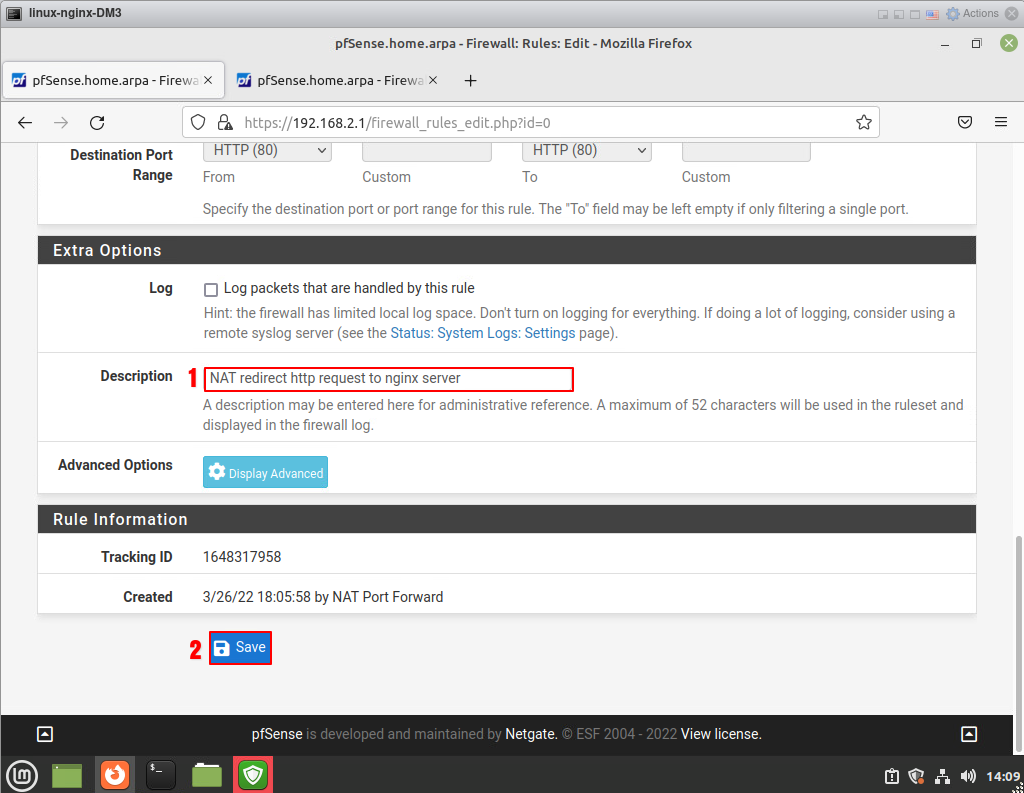1024x793 pixels.
Task: Open the Status: System Logs: Settings link
Action: [x=482, y=333]
